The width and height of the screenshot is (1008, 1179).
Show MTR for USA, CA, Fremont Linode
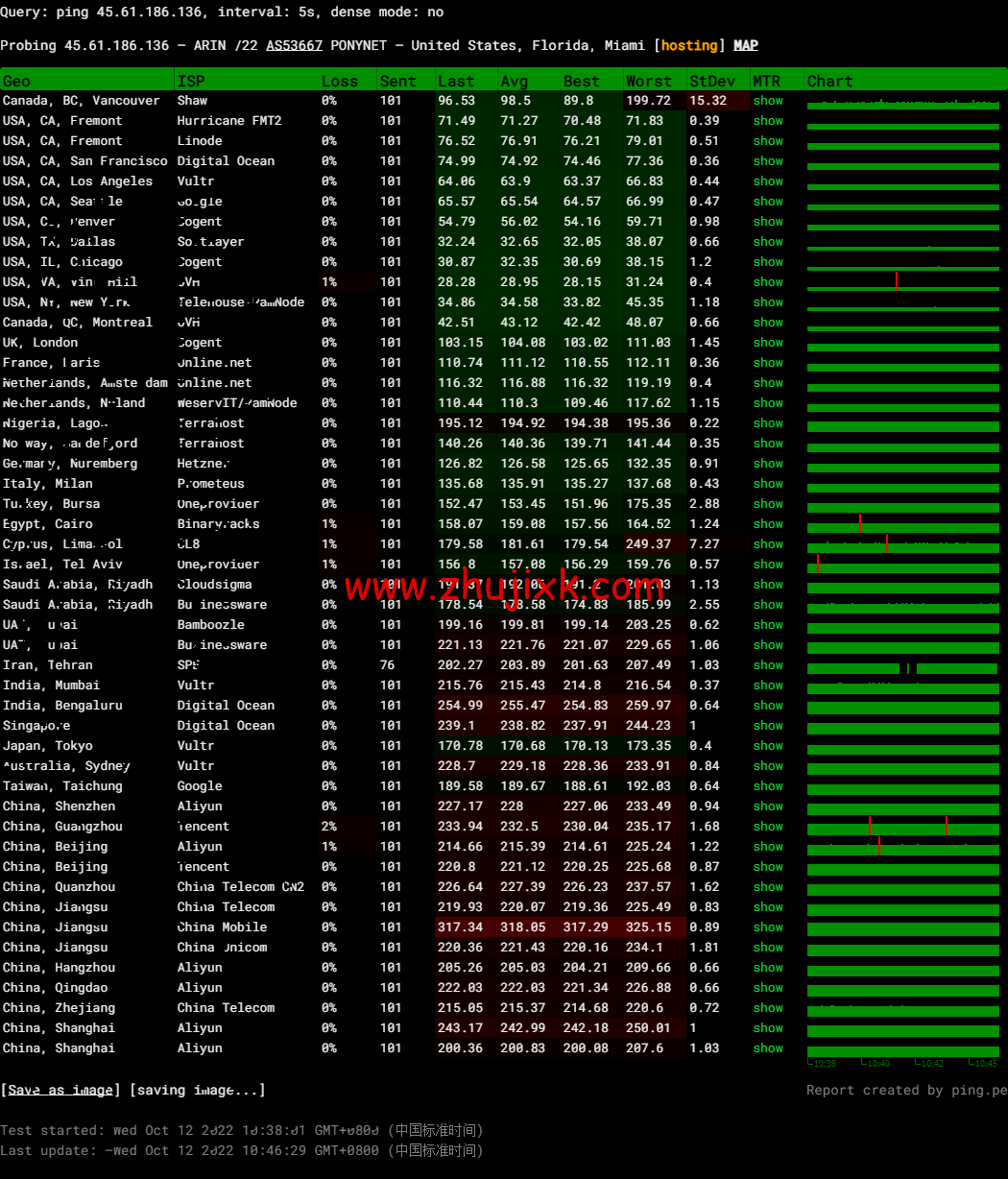point(768,140)
